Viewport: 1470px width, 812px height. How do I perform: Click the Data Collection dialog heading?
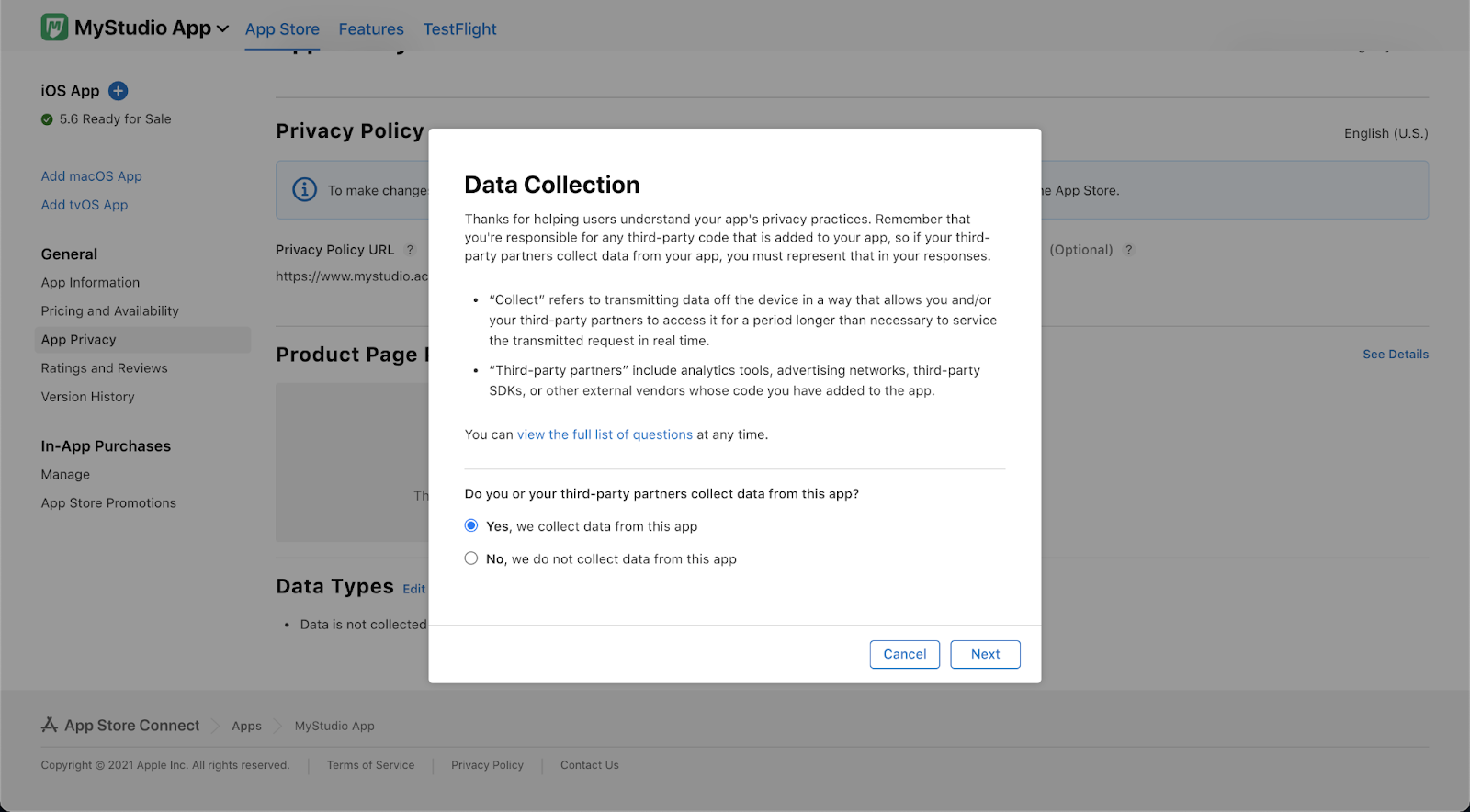552,185
